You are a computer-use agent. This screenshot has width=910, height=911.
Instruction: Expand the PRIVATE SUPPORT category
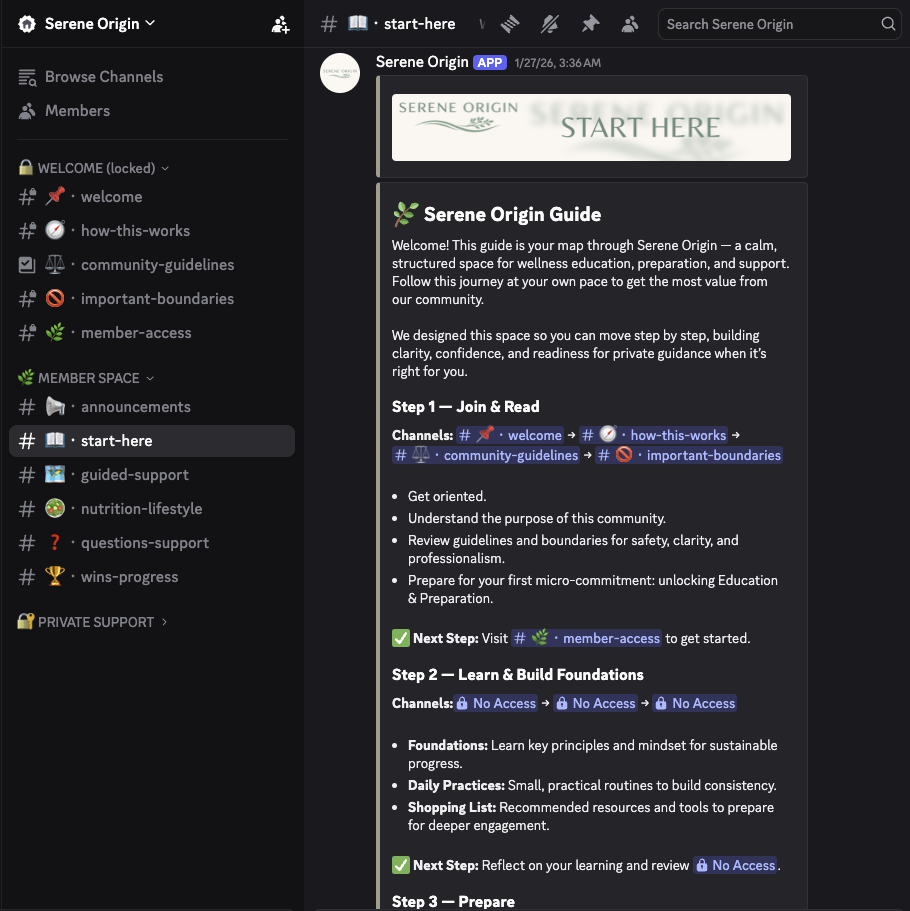pyautogui.click(x=91, y=621)
